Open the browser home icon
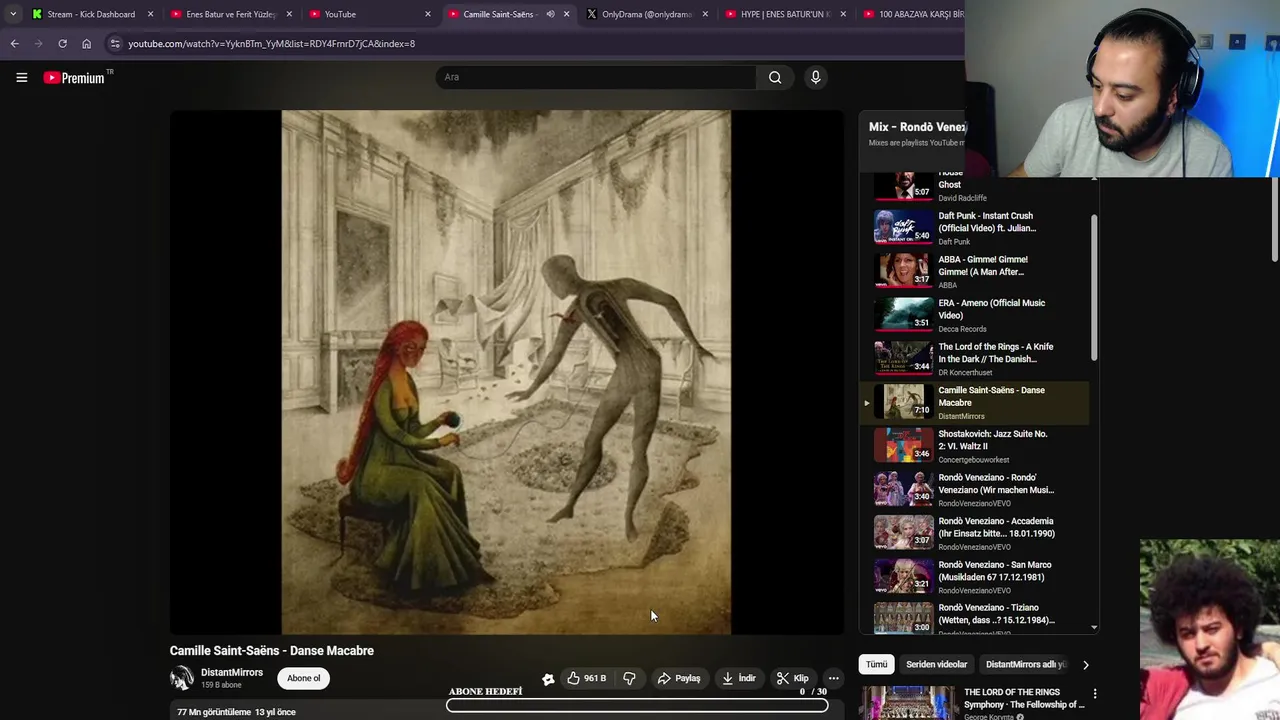 point(86,44)
